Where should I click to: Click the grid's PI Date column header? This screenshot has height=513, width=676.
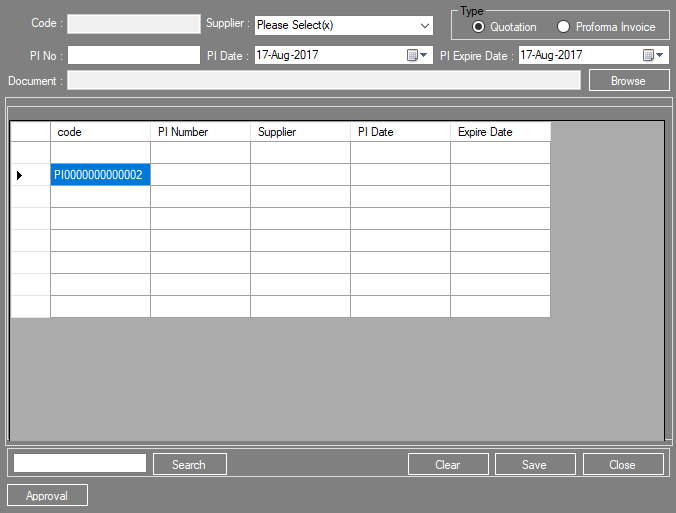401,132
